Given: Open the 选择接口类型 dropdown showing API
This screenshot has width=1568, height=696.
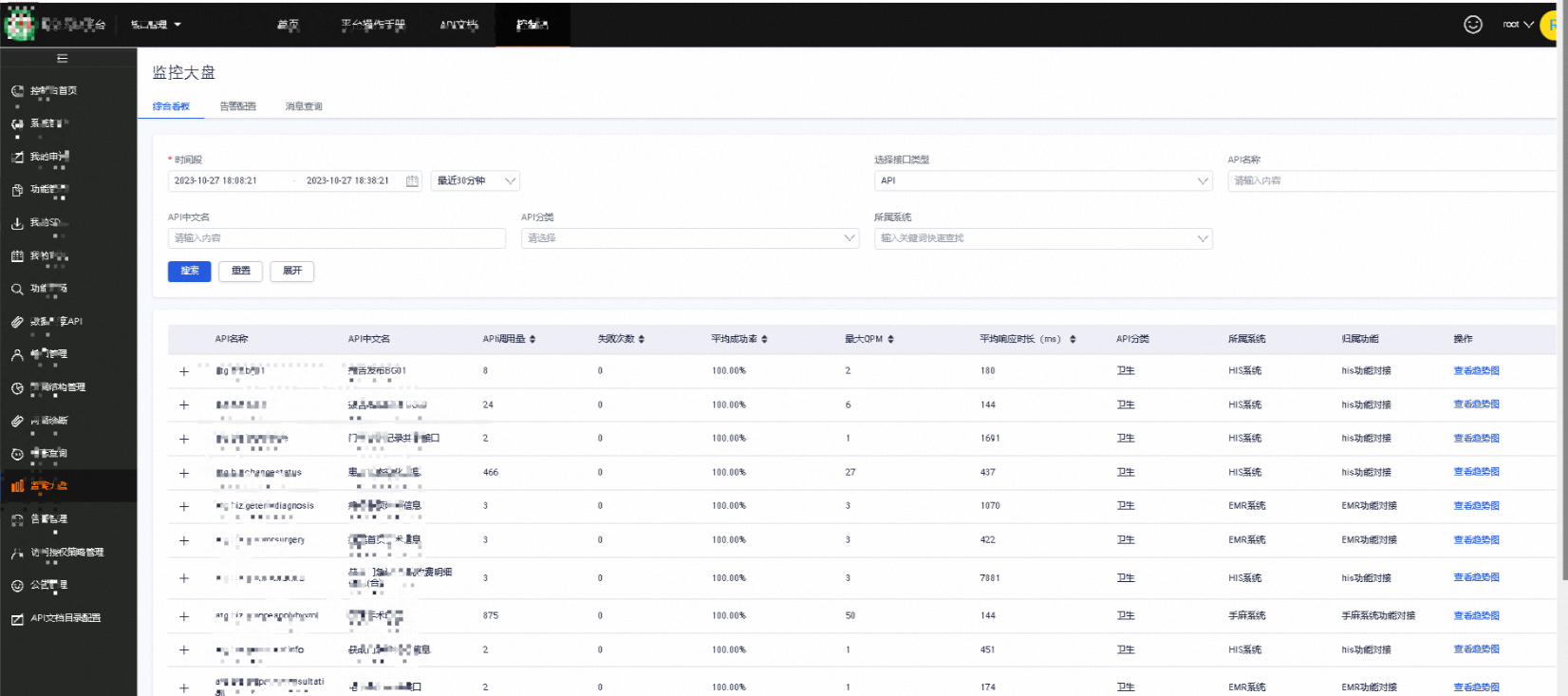Looking at the screenshot, I should 1043,181.
